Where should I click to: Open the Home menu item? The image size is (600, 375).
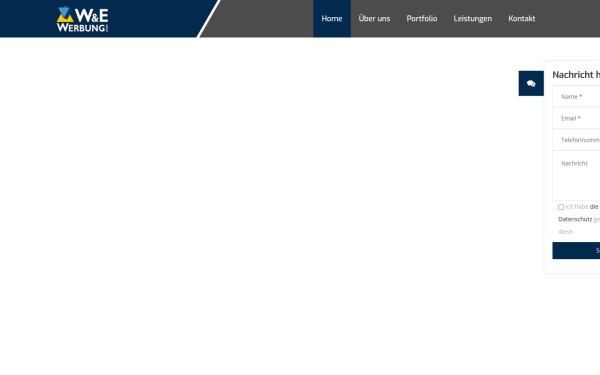pyautogui.click(x=332, y=18)
